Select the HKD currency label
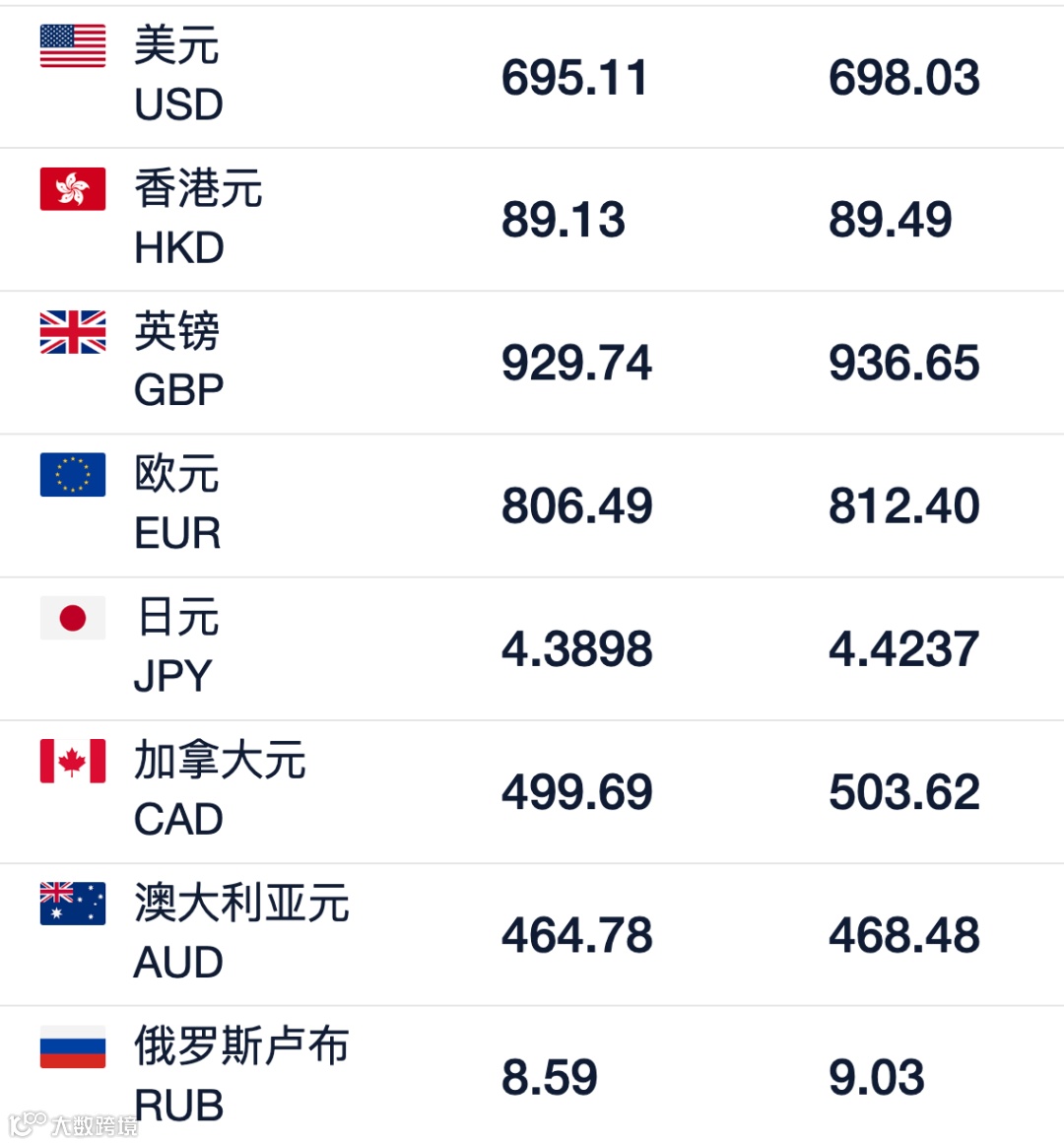Screen dimensions: 1064x1145 click(x=179, y=247)
